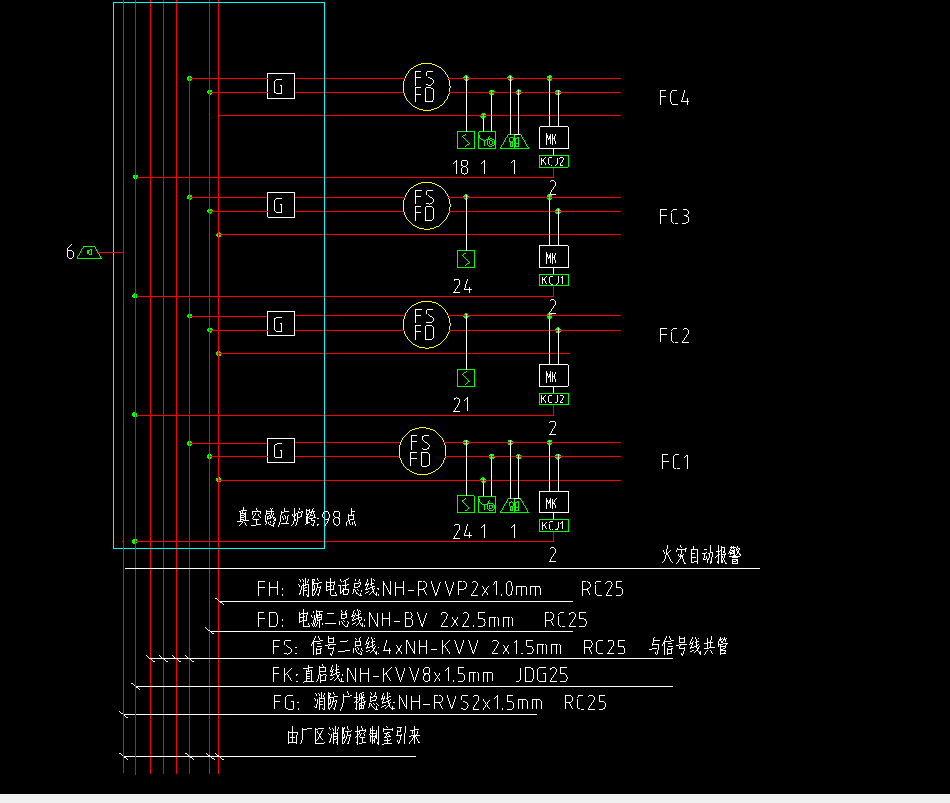Image resolution: width=950 pixels, height=803 pixels.
Task: Select the text 由厂区消防控制室引来
Action: click(x=354, y=736)
